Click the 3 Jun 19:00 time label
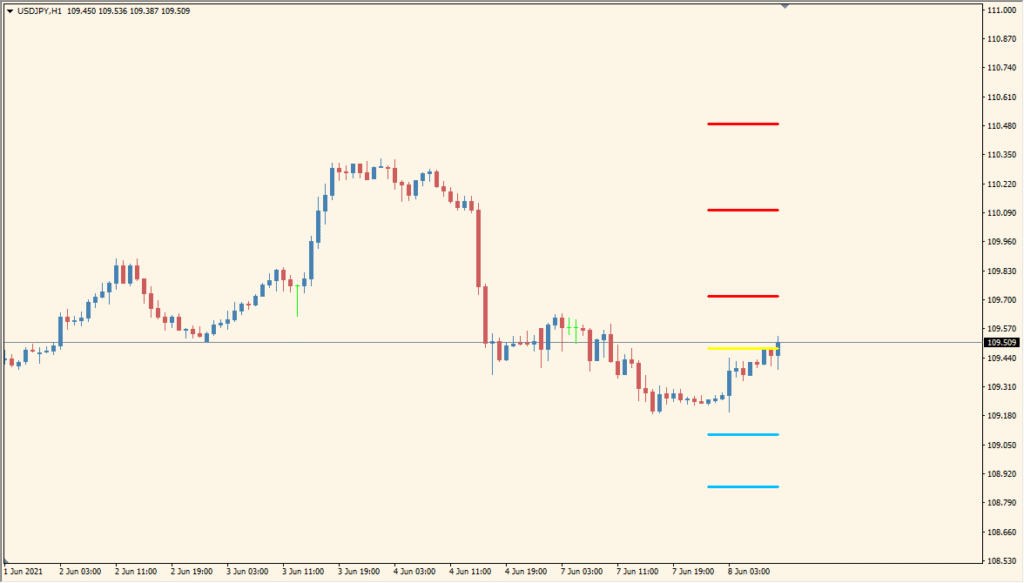1024x583 pixels. (x=359, y=571)
